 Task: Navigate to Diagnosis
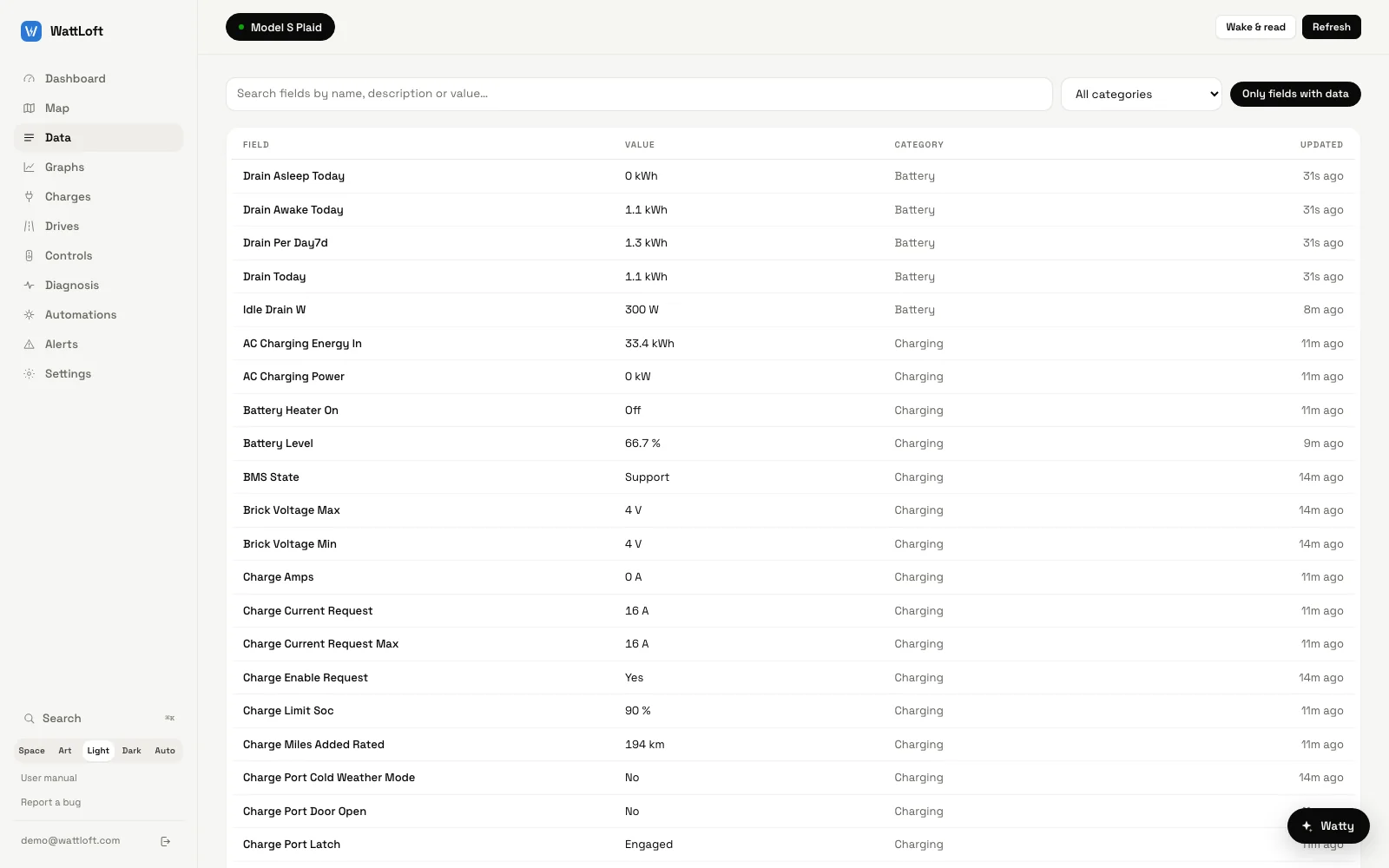click(99, 285)
